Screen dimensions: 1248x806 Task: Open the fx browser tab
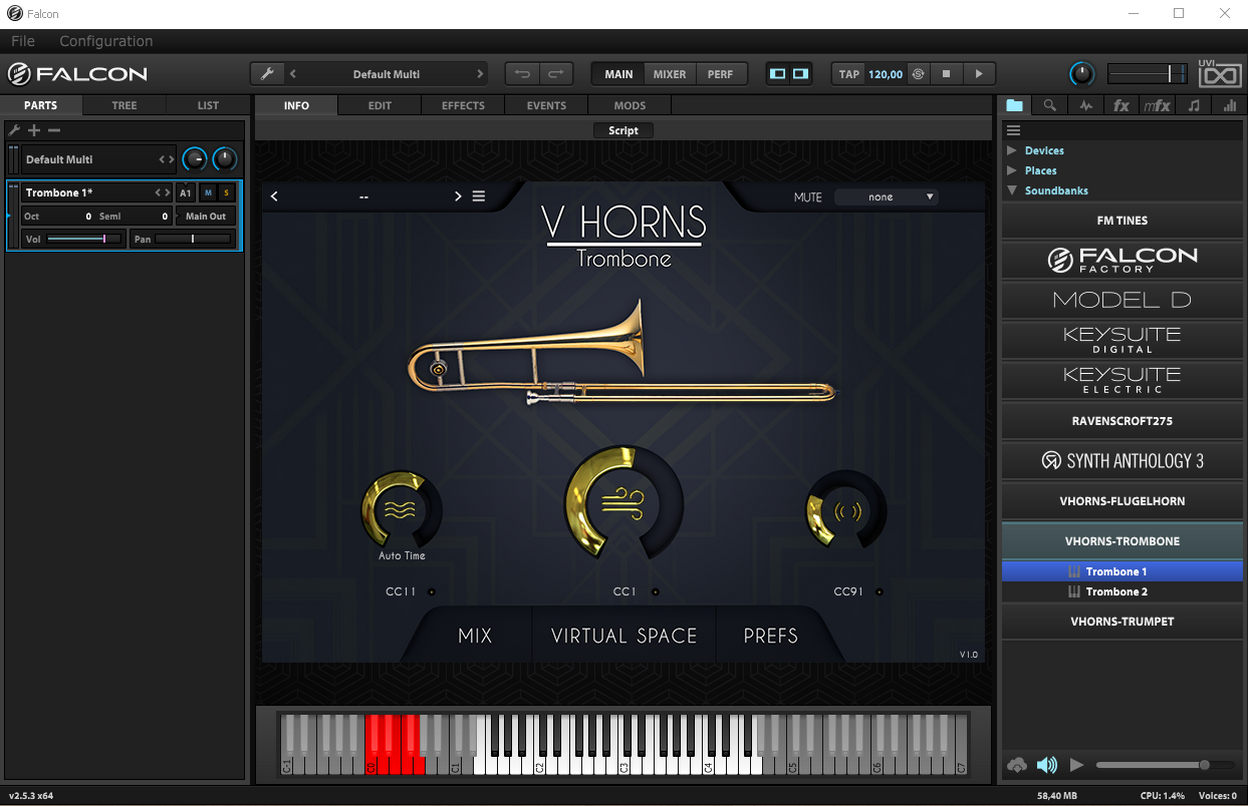coord(1121,105)
